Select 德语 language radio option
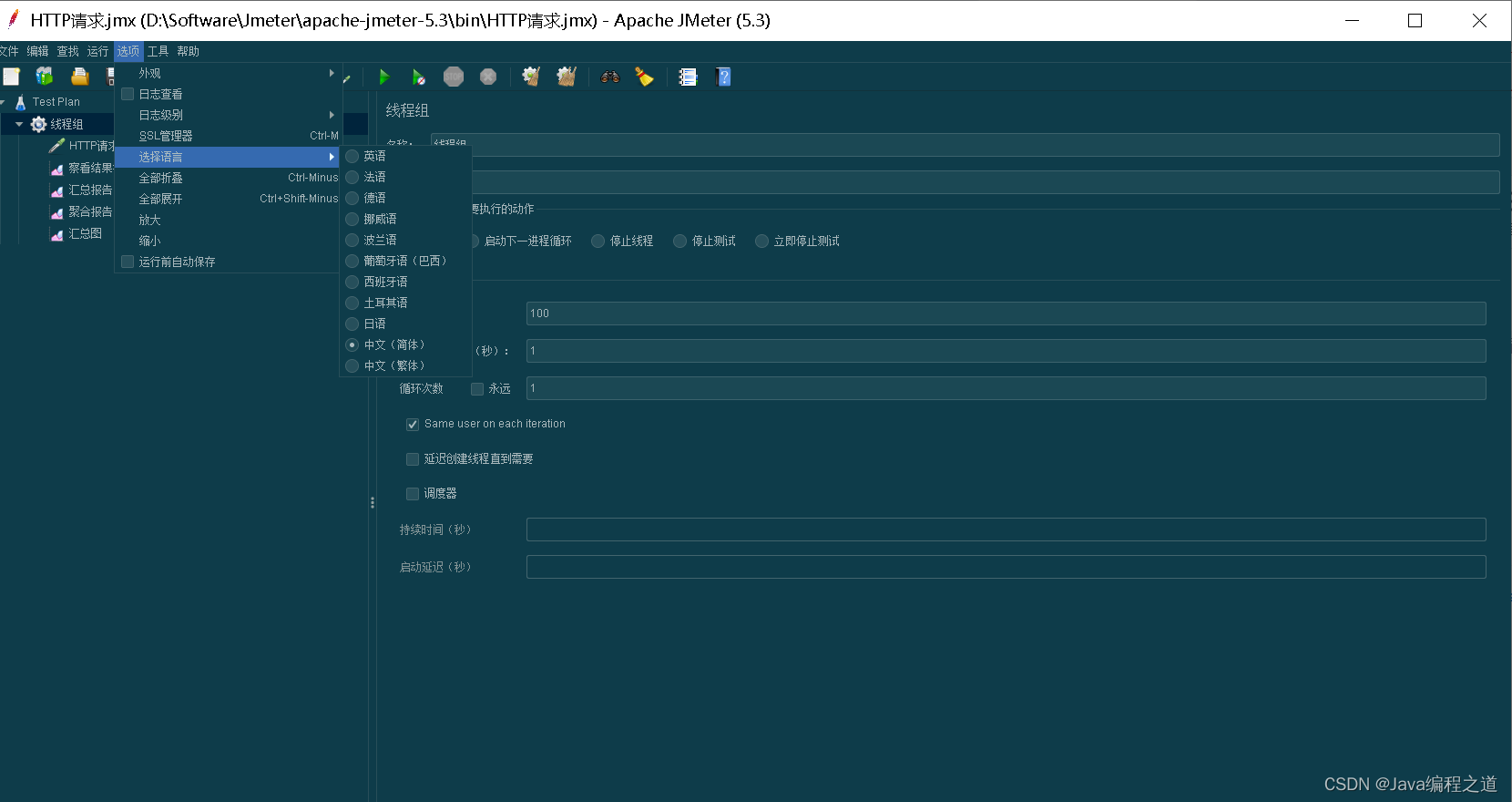The image size is (1512, 802). (406, 198)
